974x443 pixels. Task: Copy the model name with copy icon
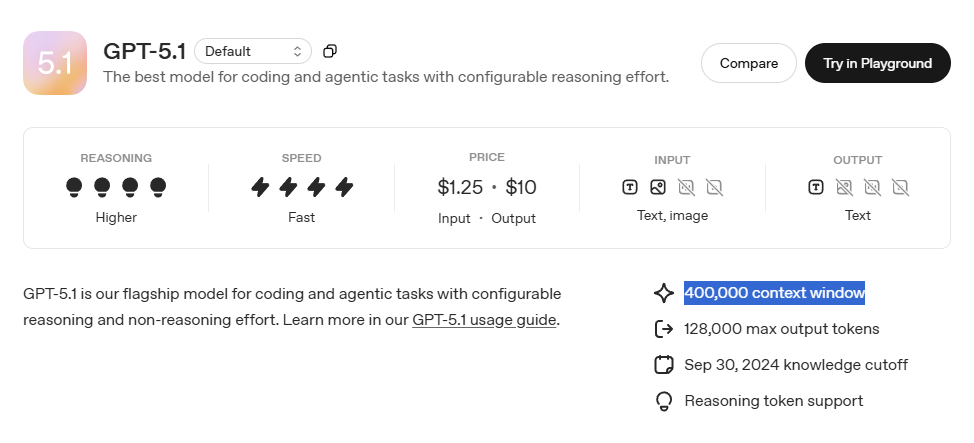(x=330, y=51)
